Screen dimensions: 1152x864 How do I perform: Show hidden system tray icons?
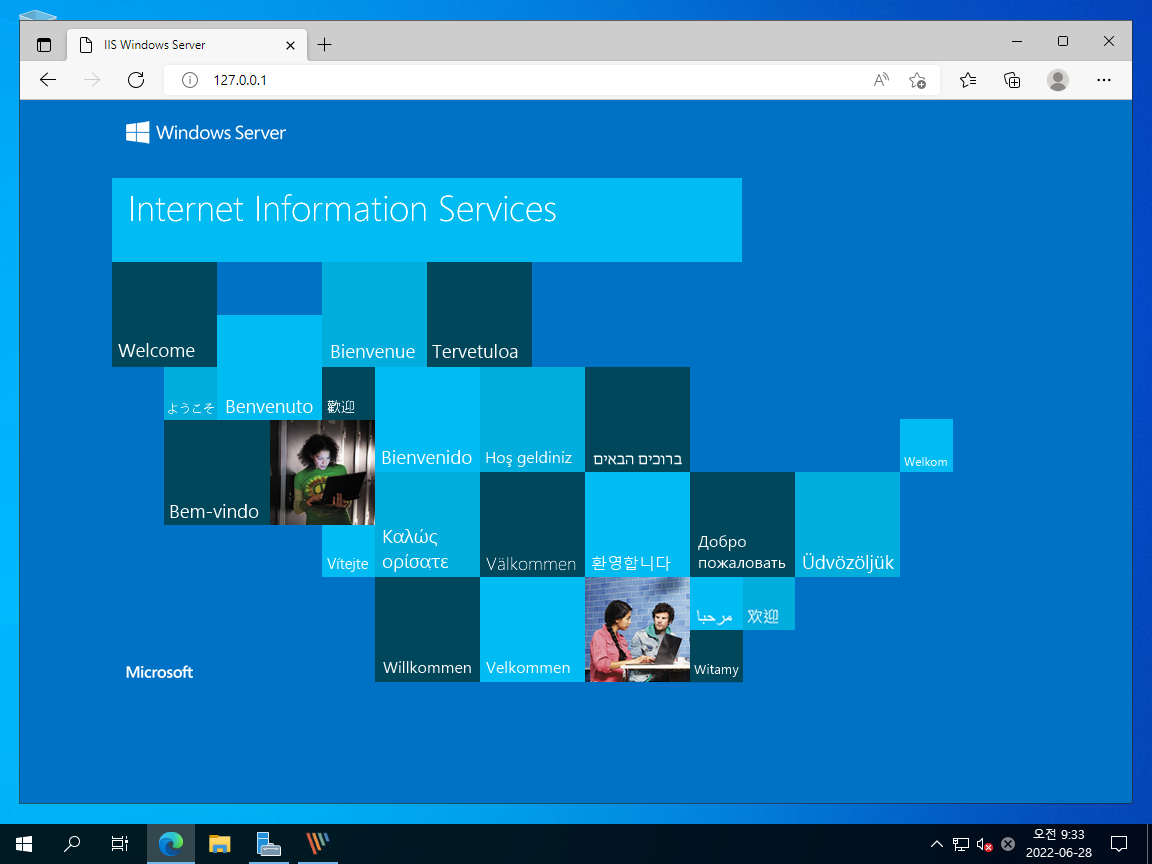point(936,844)
